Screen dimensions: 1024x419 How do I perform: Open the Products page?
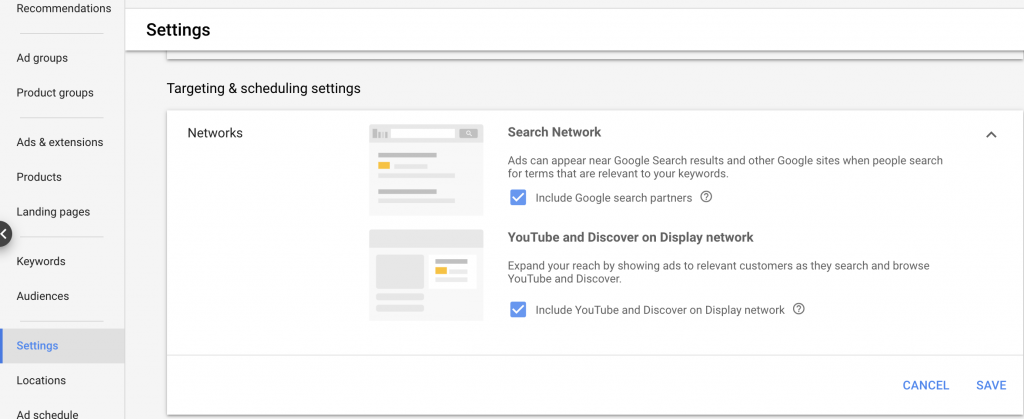39,177
